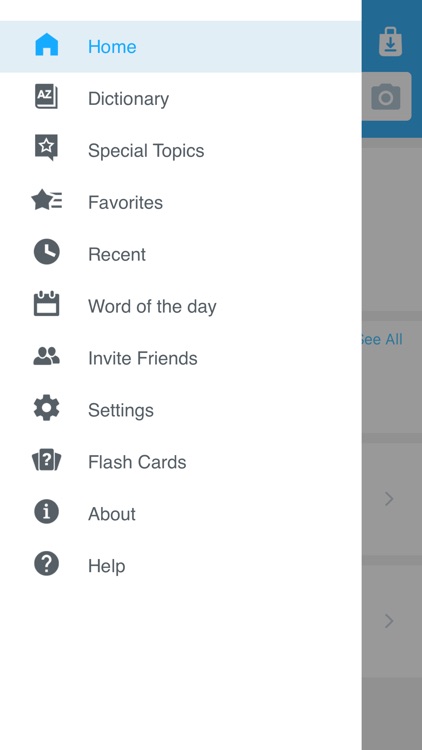Open the Word of the day label
This screenshot has height=750, width=422.
click(152, 307)
